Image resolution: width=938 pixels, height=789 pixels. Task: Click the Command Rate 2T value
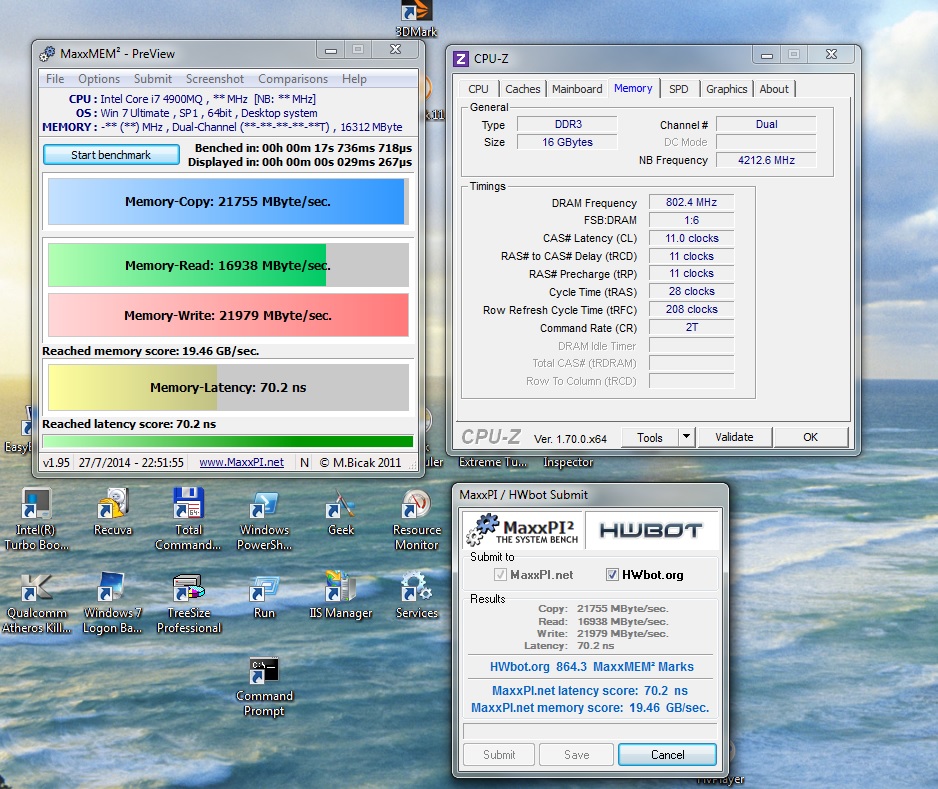point(691,327)
